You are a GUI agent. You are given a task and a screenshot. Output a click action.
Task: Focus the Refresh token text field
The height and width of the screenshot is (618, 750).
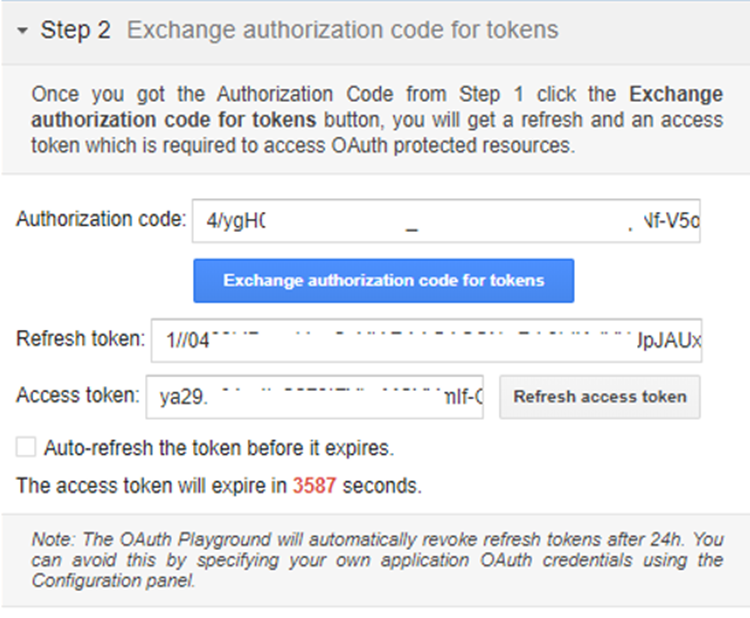click(x=426, y=341)
